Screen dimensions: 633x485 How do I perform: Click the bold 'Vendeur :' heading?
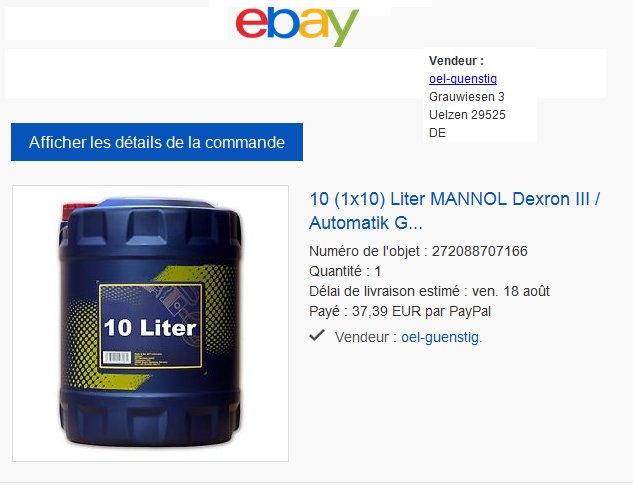(456, 61)
